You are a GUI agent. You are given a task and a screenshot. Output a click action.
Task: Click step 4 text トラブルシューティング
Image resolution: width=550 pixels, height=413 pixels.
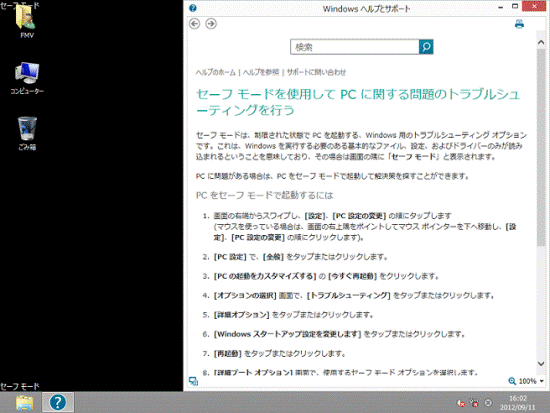click(348, 295)
